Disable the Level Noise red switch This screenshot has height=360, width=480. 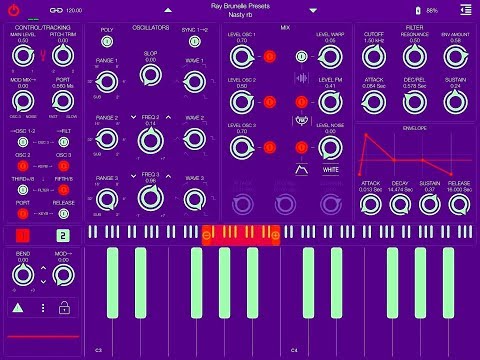(x=301, y=147)
